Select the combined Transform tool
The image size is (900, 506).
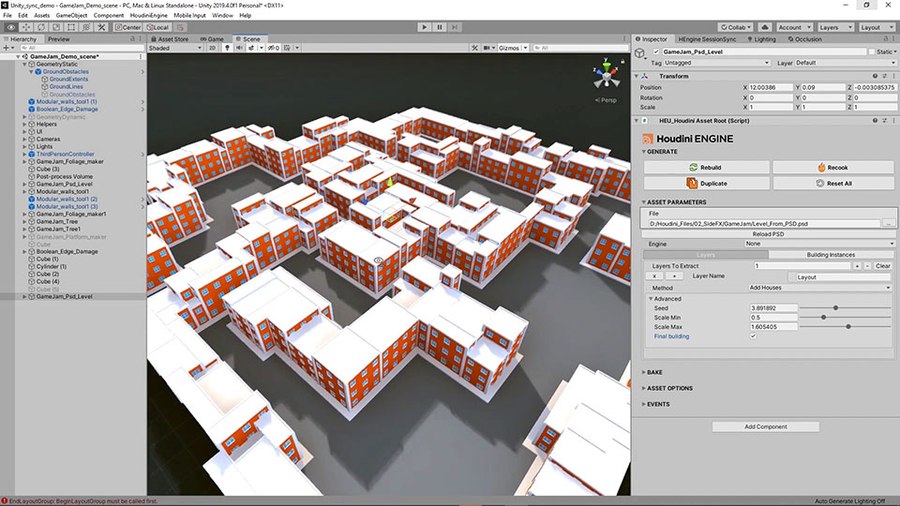tap(86, 27)
